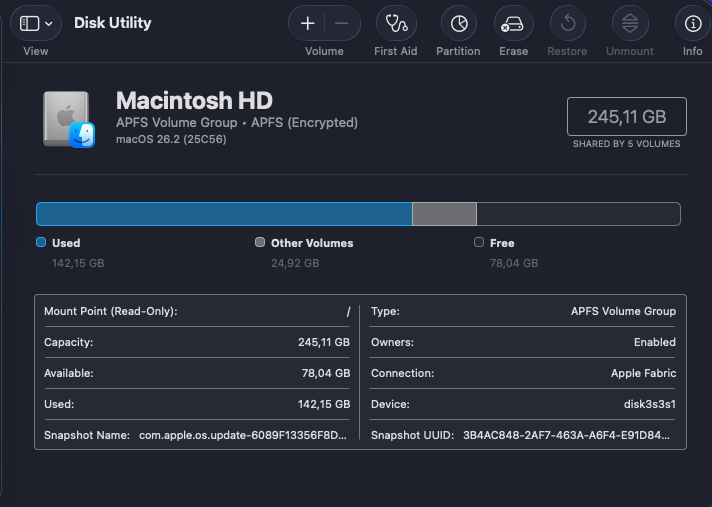Click the Erase drive icon
The height and width of the screenshot is (507, 712).
(513, 23)
